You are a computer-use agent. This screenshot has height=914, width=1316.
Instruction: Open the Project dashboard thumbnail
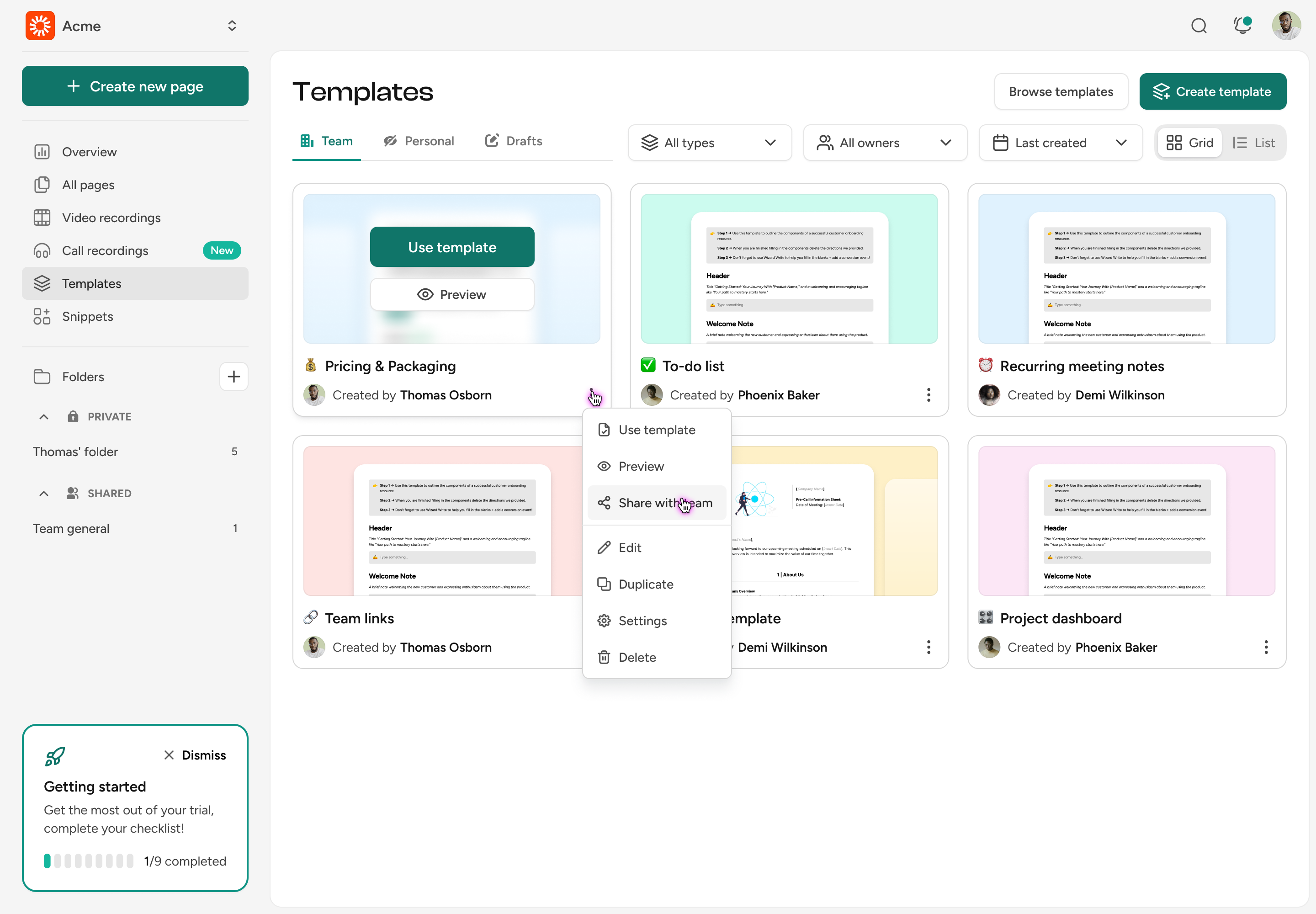1126,521
